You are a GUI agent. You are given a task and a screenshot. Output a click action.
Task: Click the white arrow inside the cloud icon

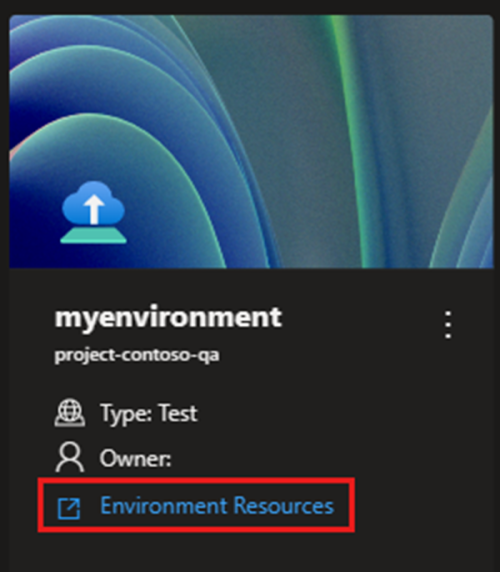click(94, 209)
